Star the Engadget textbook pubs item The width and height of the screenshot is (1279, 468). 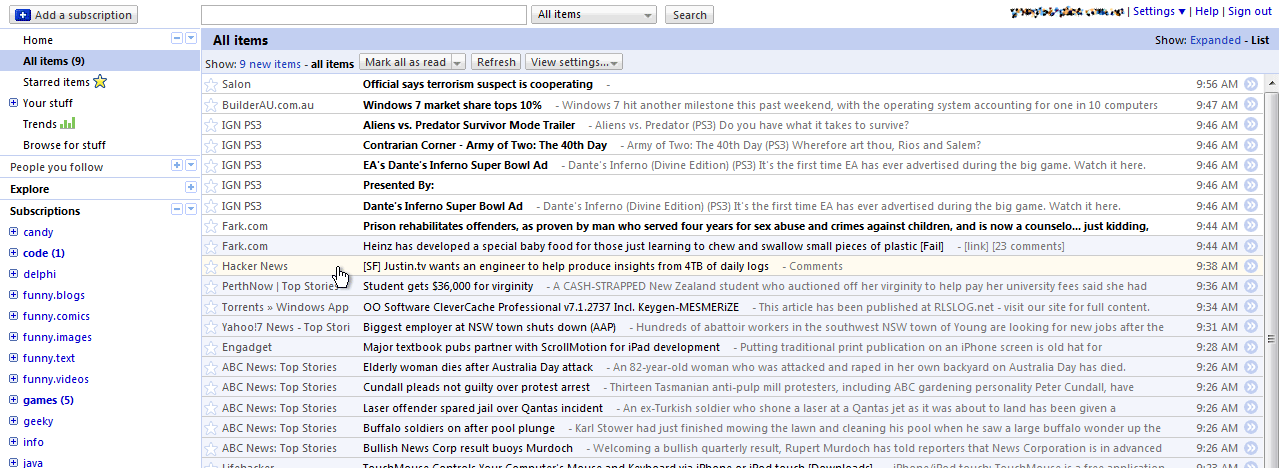(x=211, y=347)
